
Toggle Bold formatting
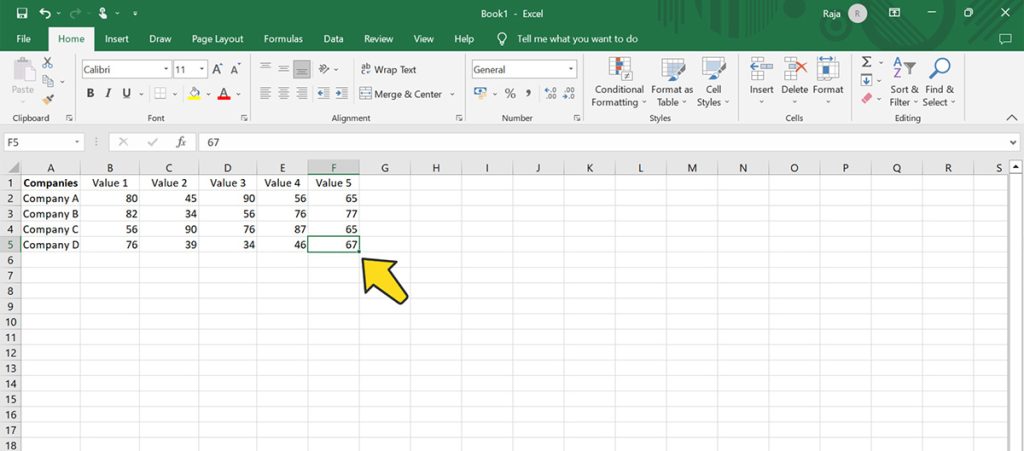tap(90, 94)
